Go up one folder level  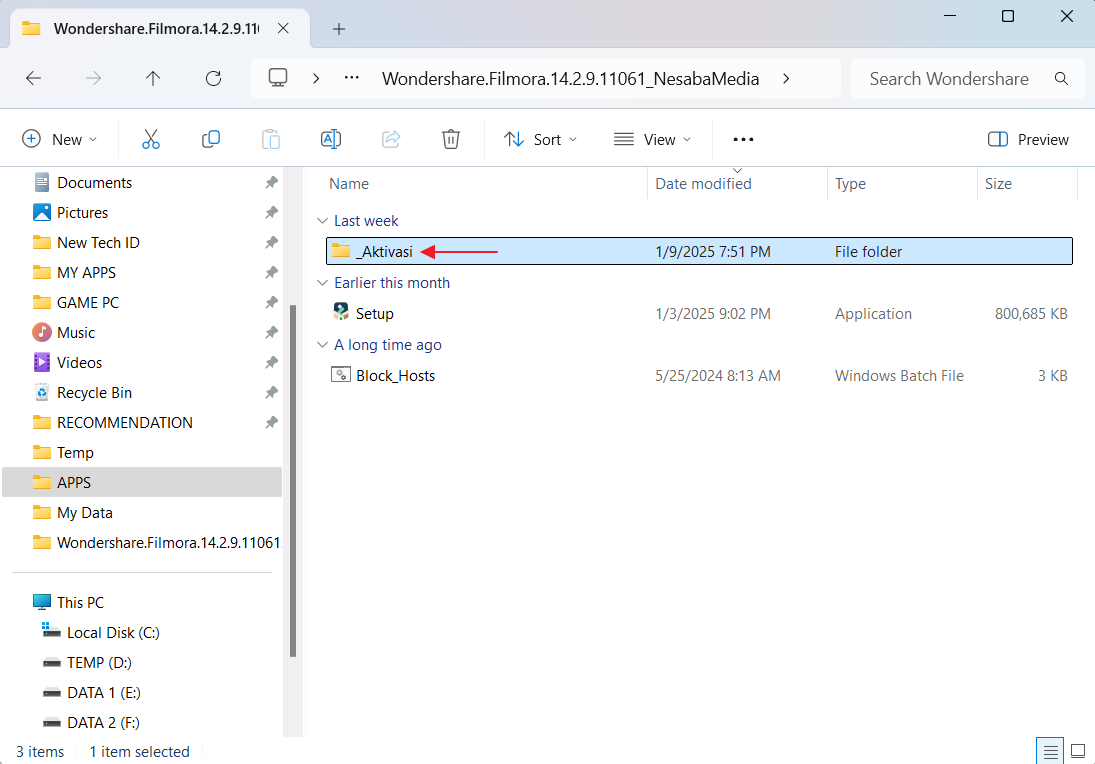tap(153, 78)
